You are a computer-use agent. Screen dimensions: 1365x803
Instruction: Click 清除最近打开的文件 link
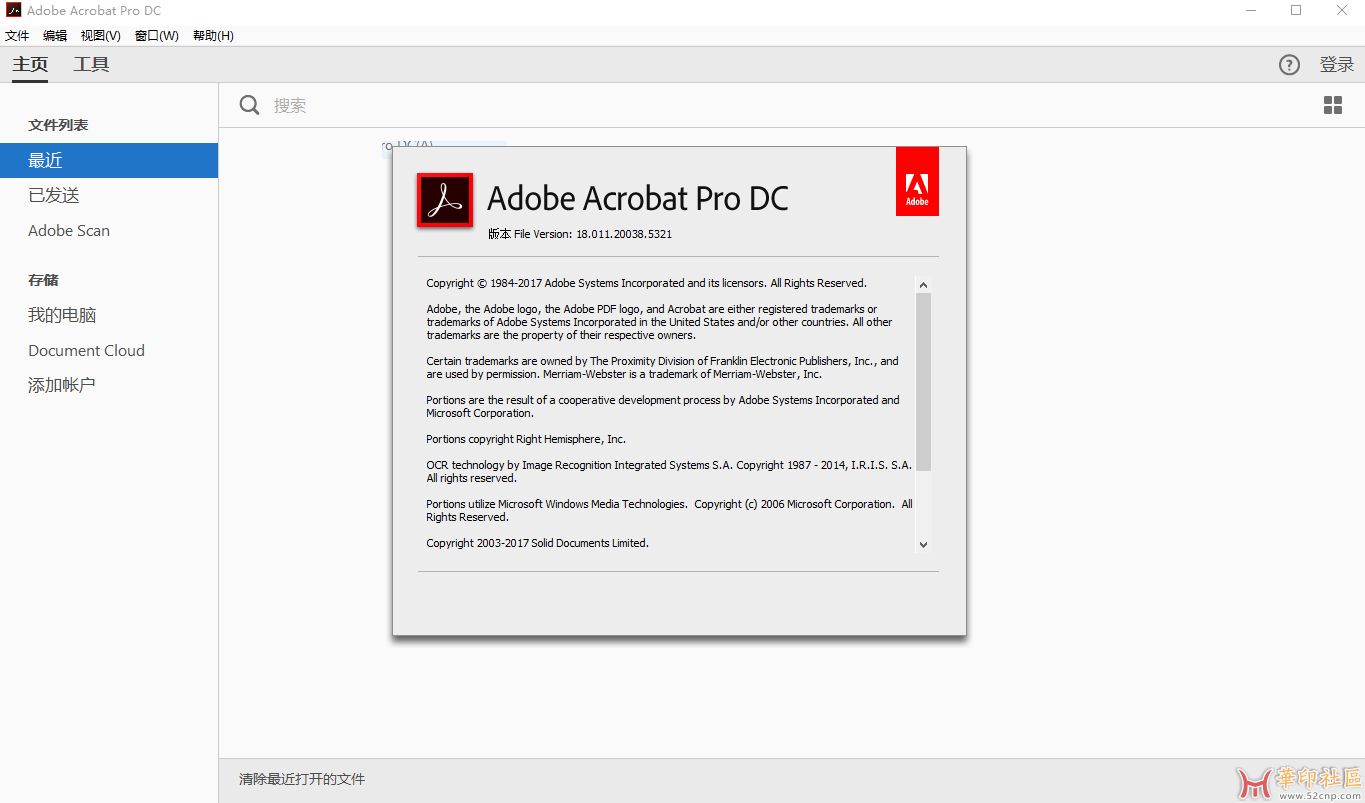point(302,779)
